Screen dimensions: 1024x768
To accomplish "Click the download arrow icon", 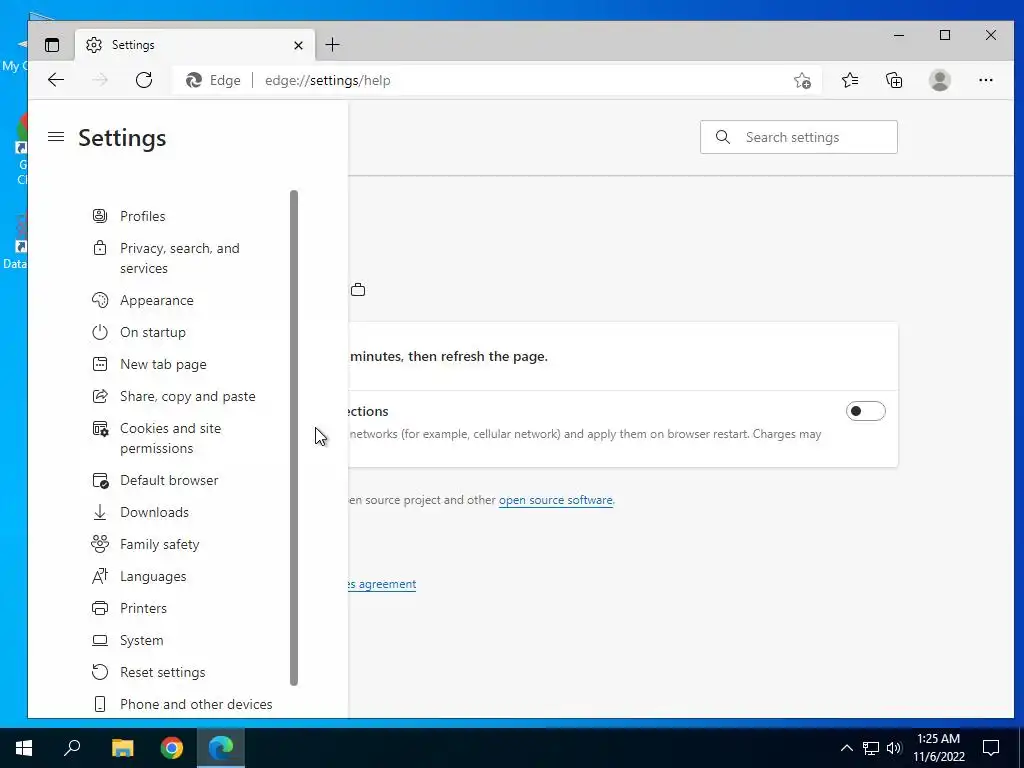I will [x=100, y=512].
